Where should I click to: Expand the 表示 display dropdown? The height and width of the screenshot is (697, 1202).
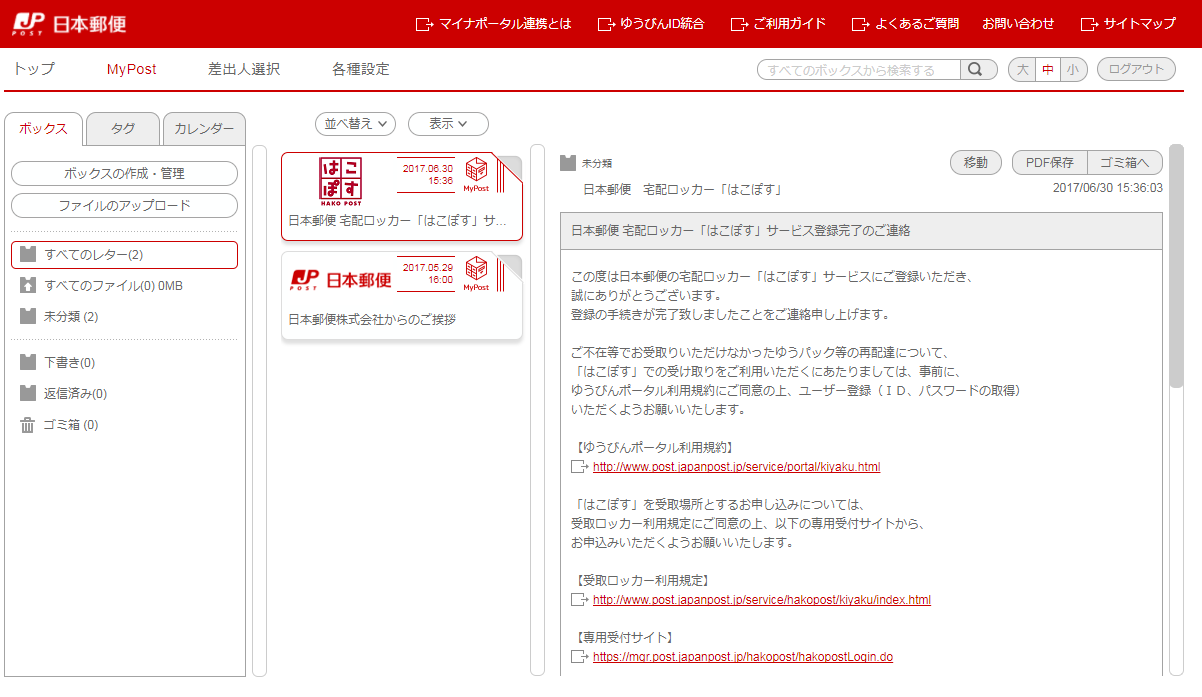click(x=448, y=123)
